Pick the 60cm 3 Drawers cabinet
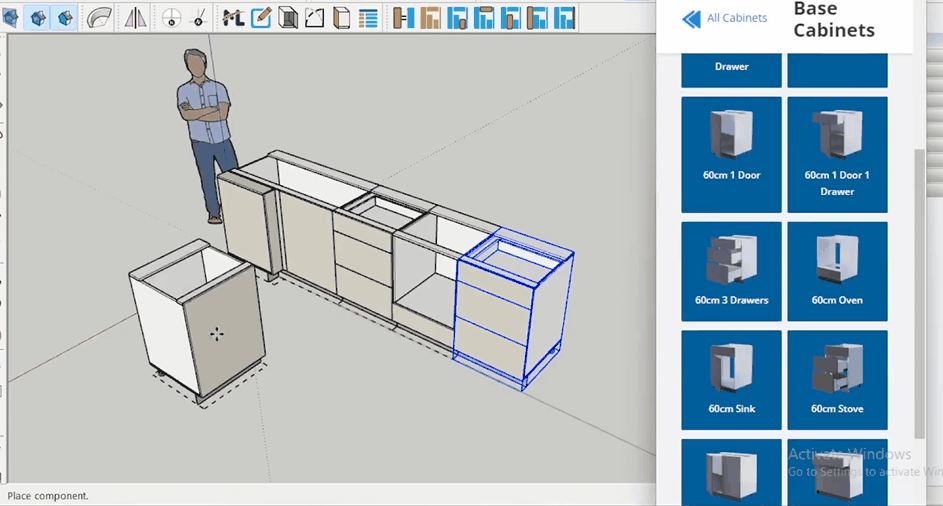This screenshot has width=943, height=506. [731, 271]
